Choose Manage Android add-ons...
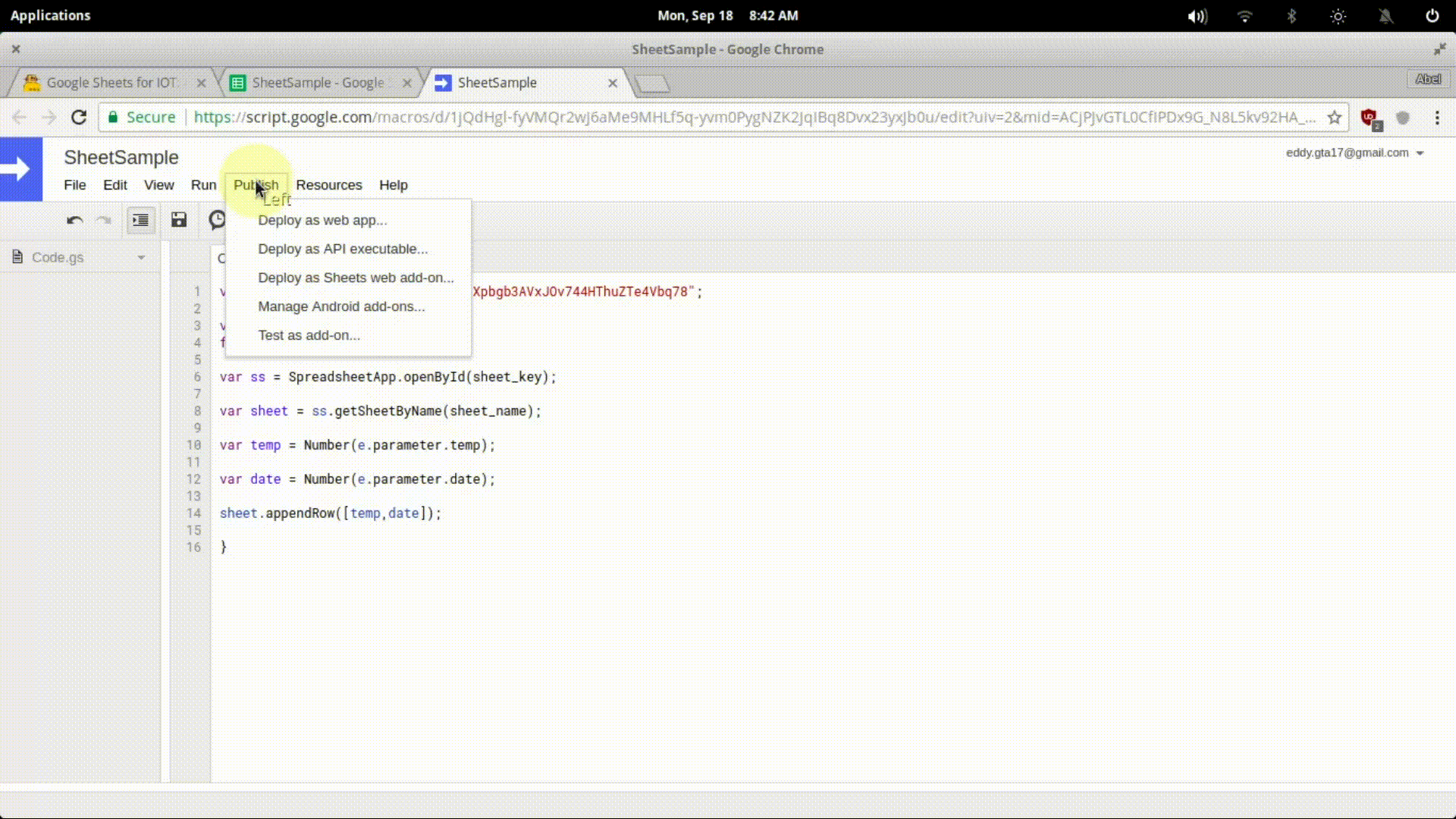The height and width of the screenshot is (819, 1456). click(x=348, y=306)
